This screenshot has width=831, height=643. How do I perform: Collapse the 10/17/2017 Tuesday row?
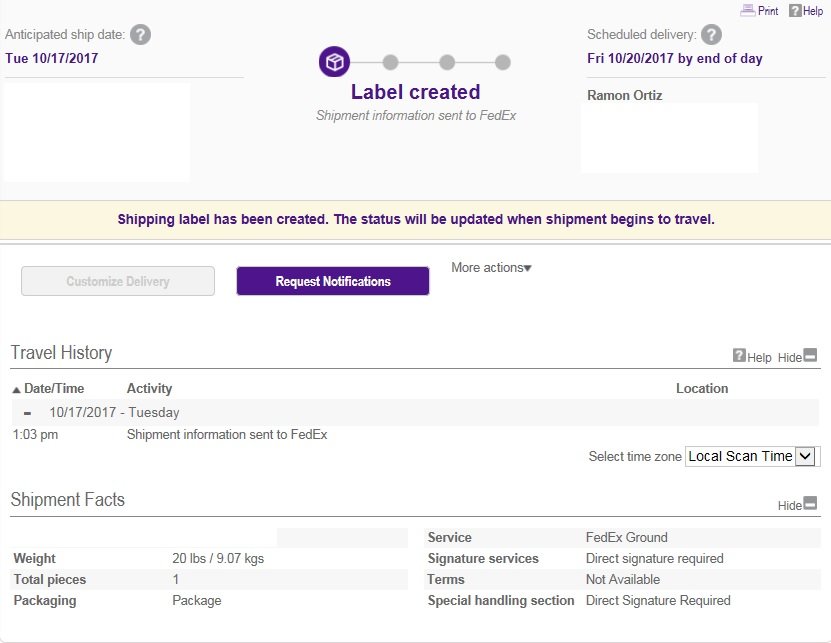tap(28, 413)
